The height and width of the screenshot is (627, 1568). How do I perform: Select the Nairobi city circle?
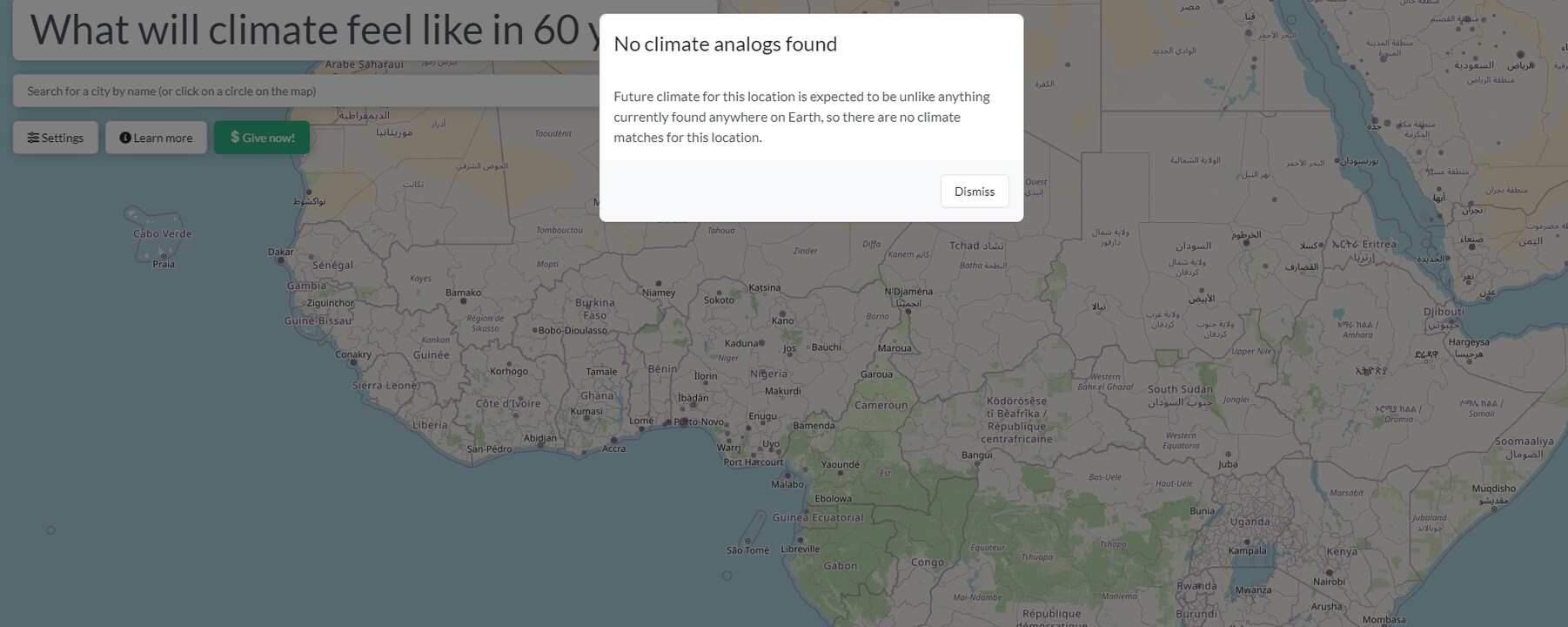tap(1329, 572)
